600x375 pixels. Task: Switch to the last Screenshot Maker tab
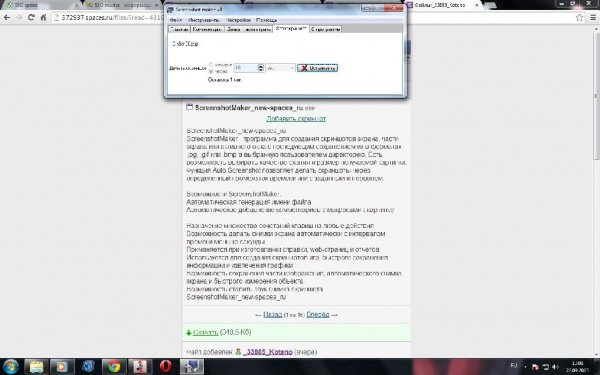point(325,29)
